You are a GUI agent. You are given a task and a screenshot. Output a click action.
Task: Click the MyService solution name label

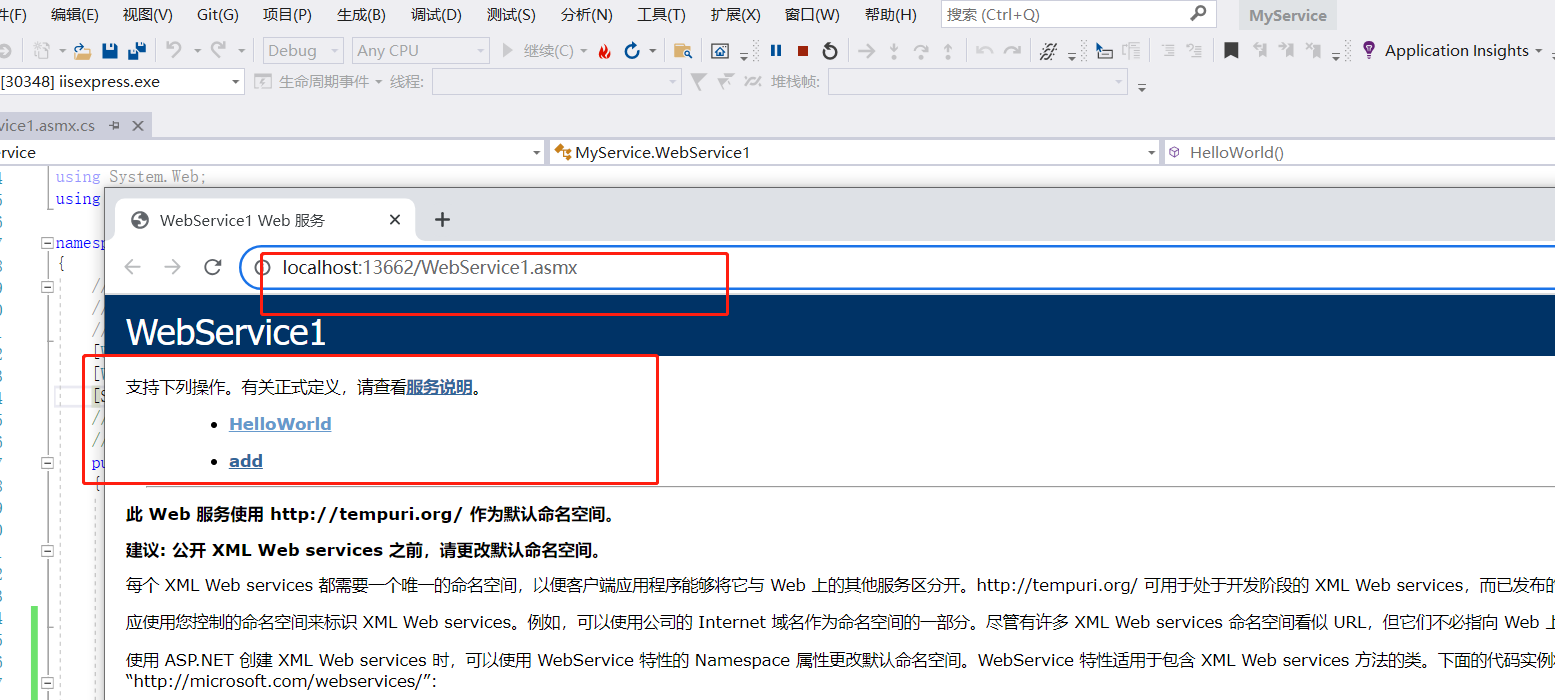click(1288, 15)
